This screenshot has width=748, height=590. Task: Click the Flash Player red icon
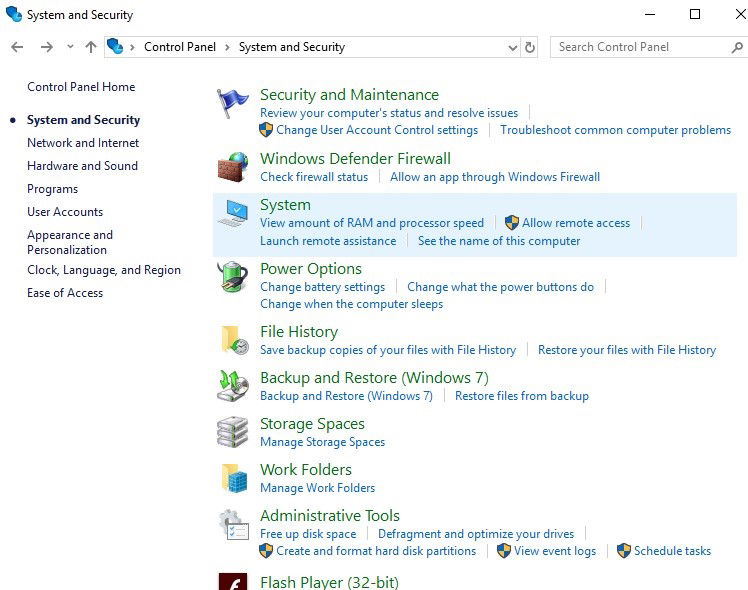tap(233, 581)
